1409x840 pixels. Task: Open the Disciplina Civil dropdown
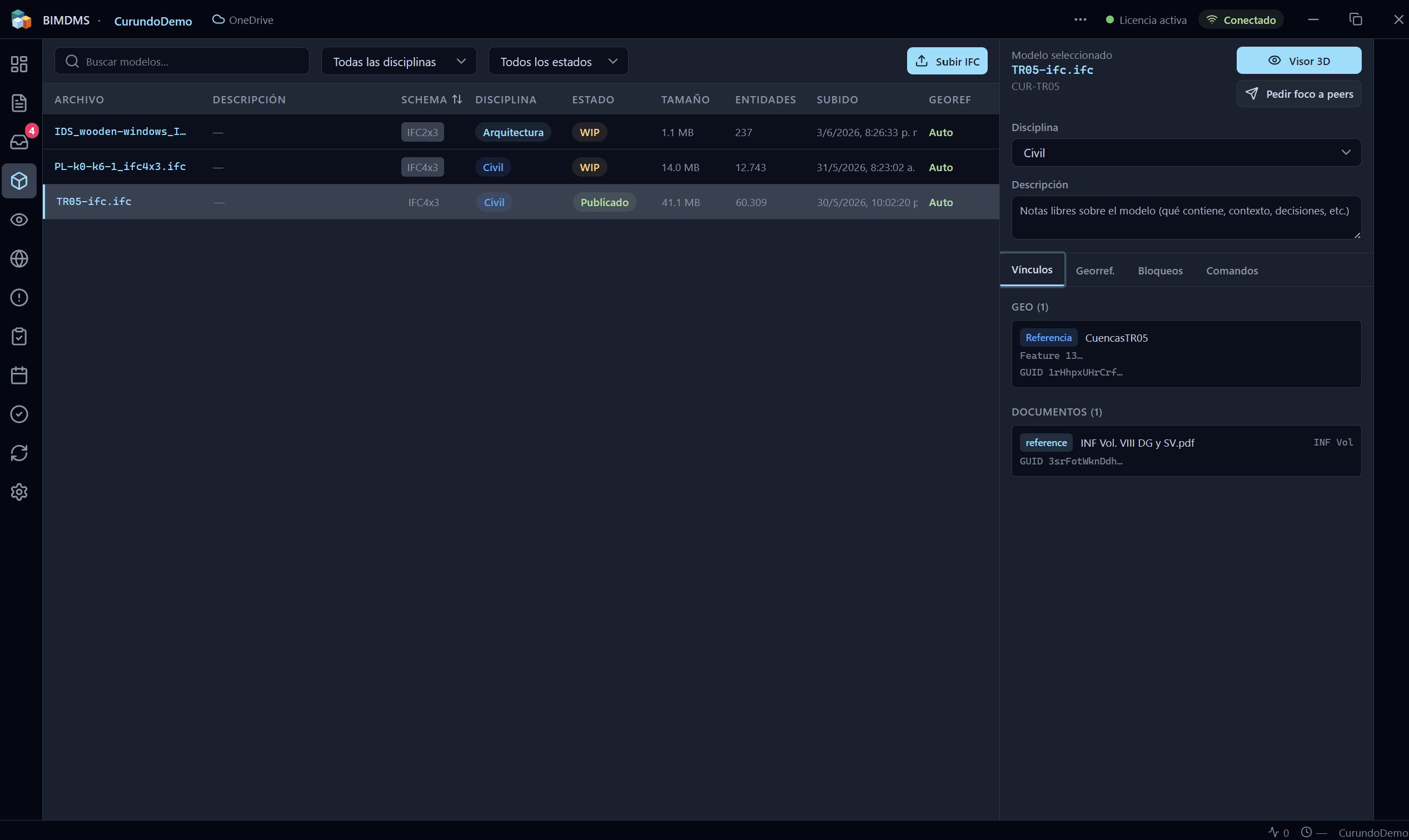click(1186, 153)
